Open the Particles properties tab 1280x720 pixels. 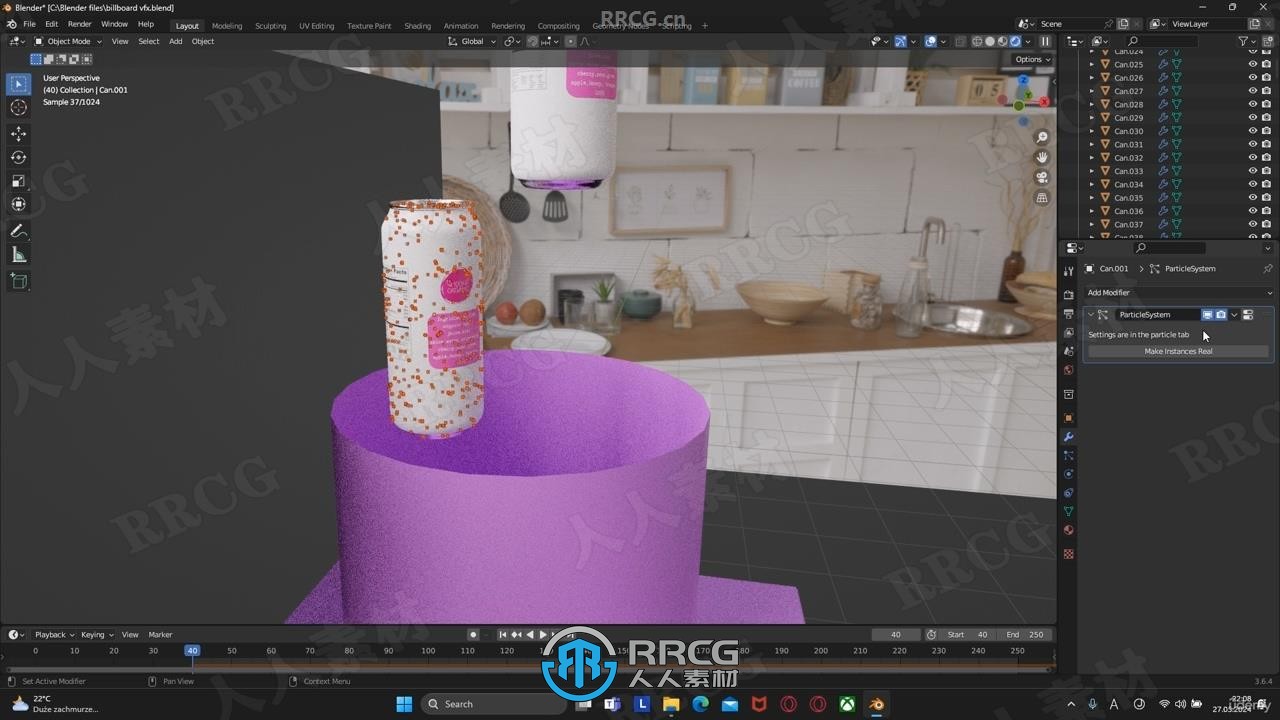[1068, 455]
